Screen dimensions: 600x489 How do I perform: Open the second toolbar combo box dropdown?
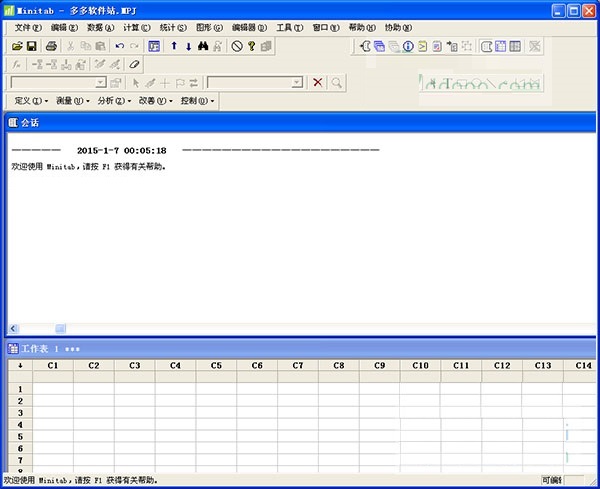tap(297, 82)
